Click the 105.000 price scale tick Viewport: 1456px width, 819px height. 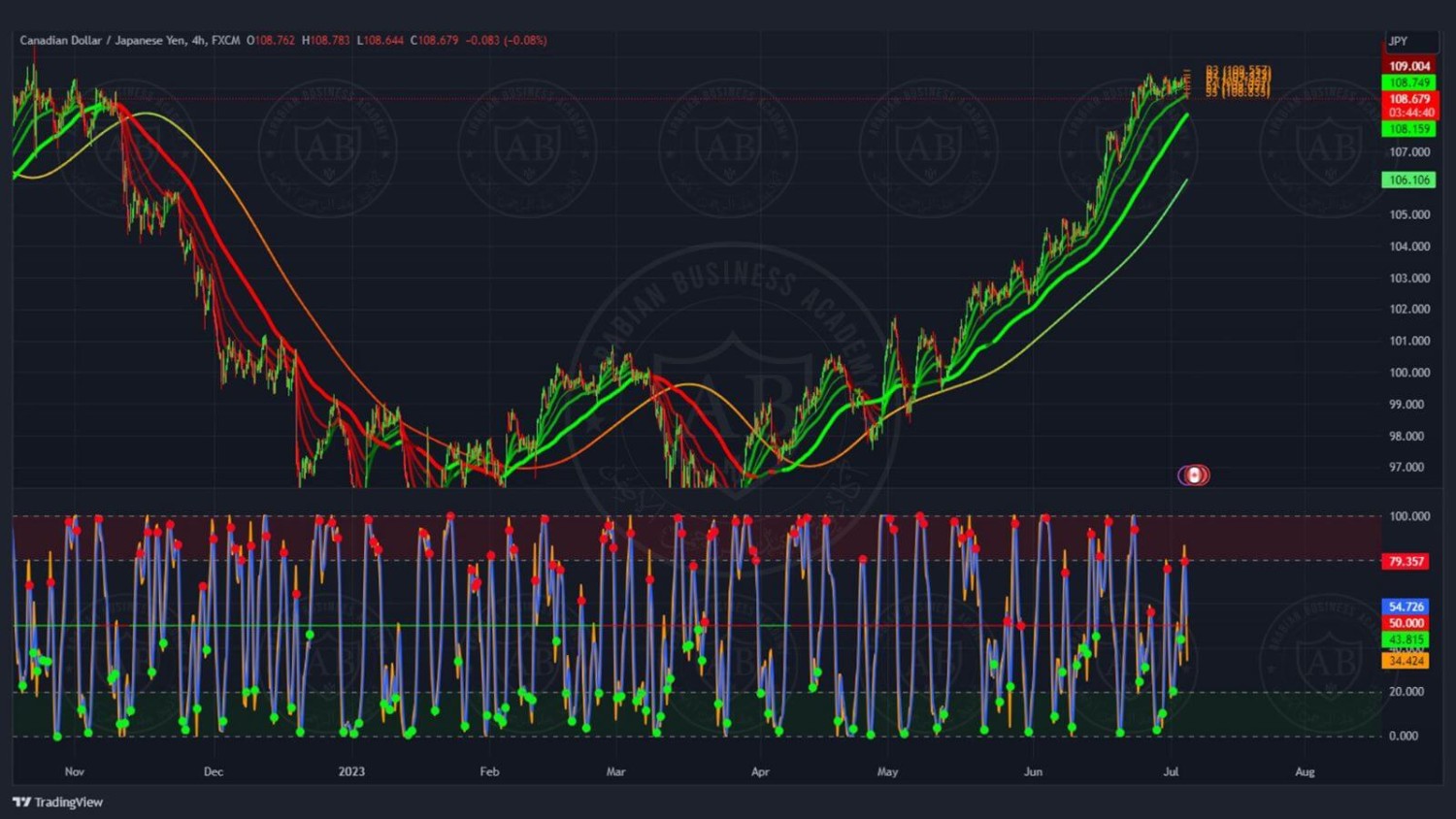click(x=1409, y=214)
